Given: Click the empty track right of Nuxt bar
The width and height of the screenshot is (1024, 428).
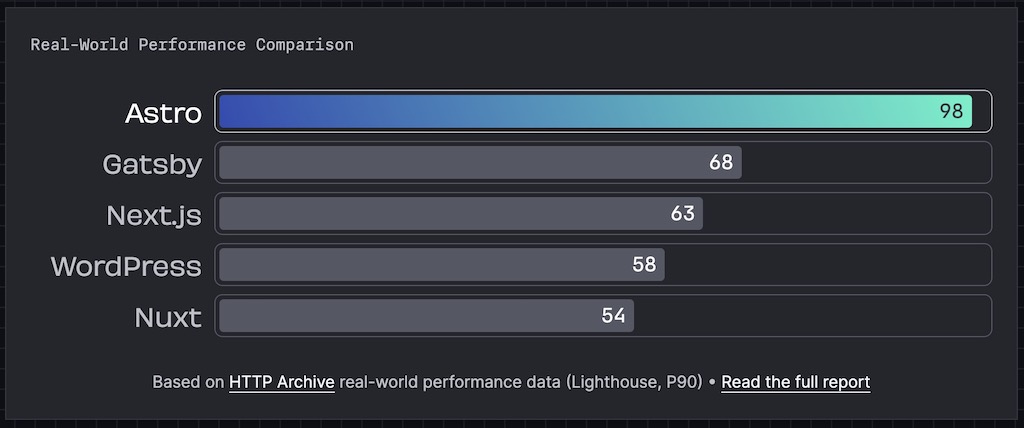Looking at the screenshot, I should tap(810, 315).
